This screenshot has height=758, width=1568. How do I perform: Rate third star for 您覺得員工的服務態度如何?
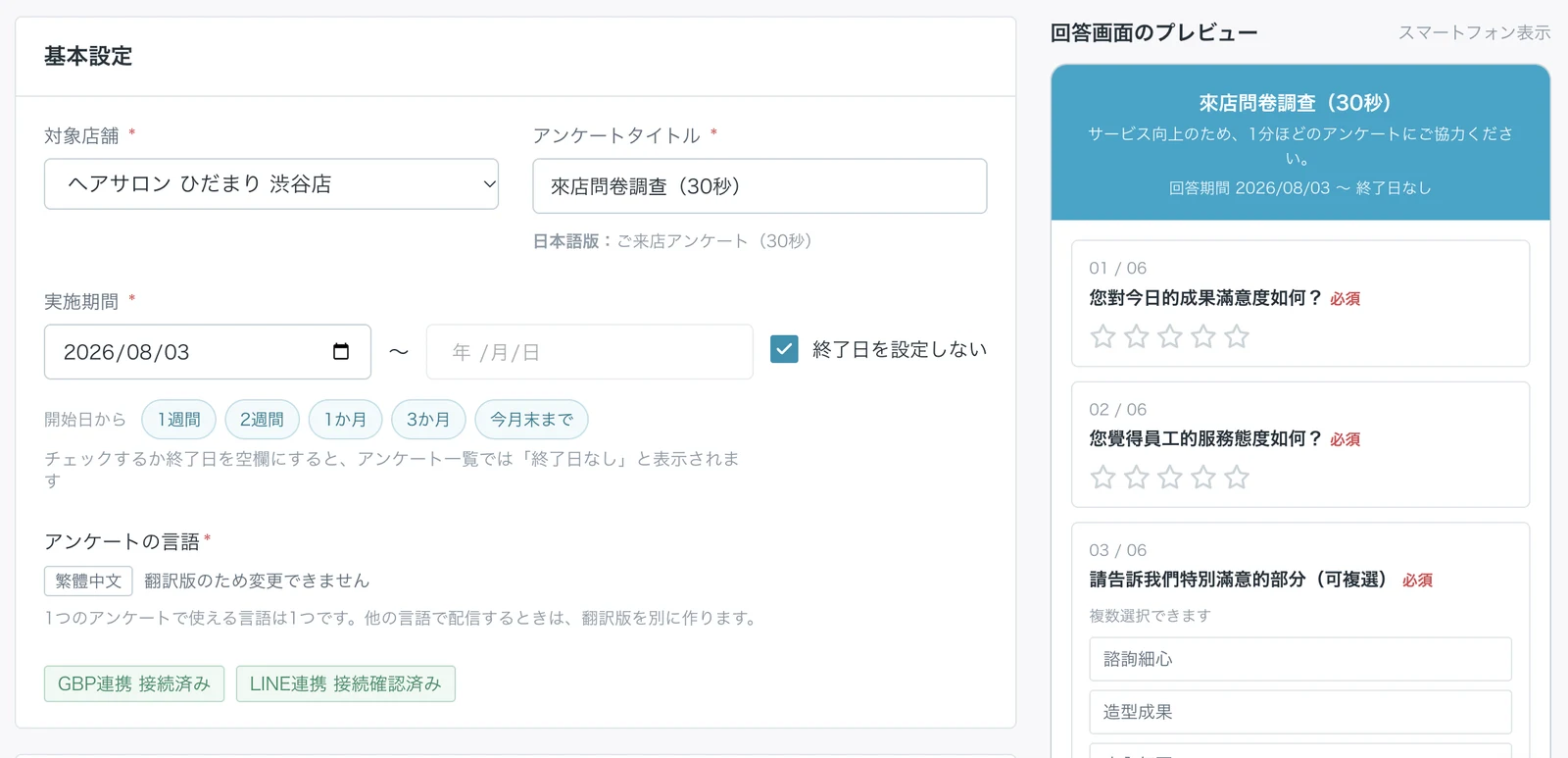tap(1170, 478)
